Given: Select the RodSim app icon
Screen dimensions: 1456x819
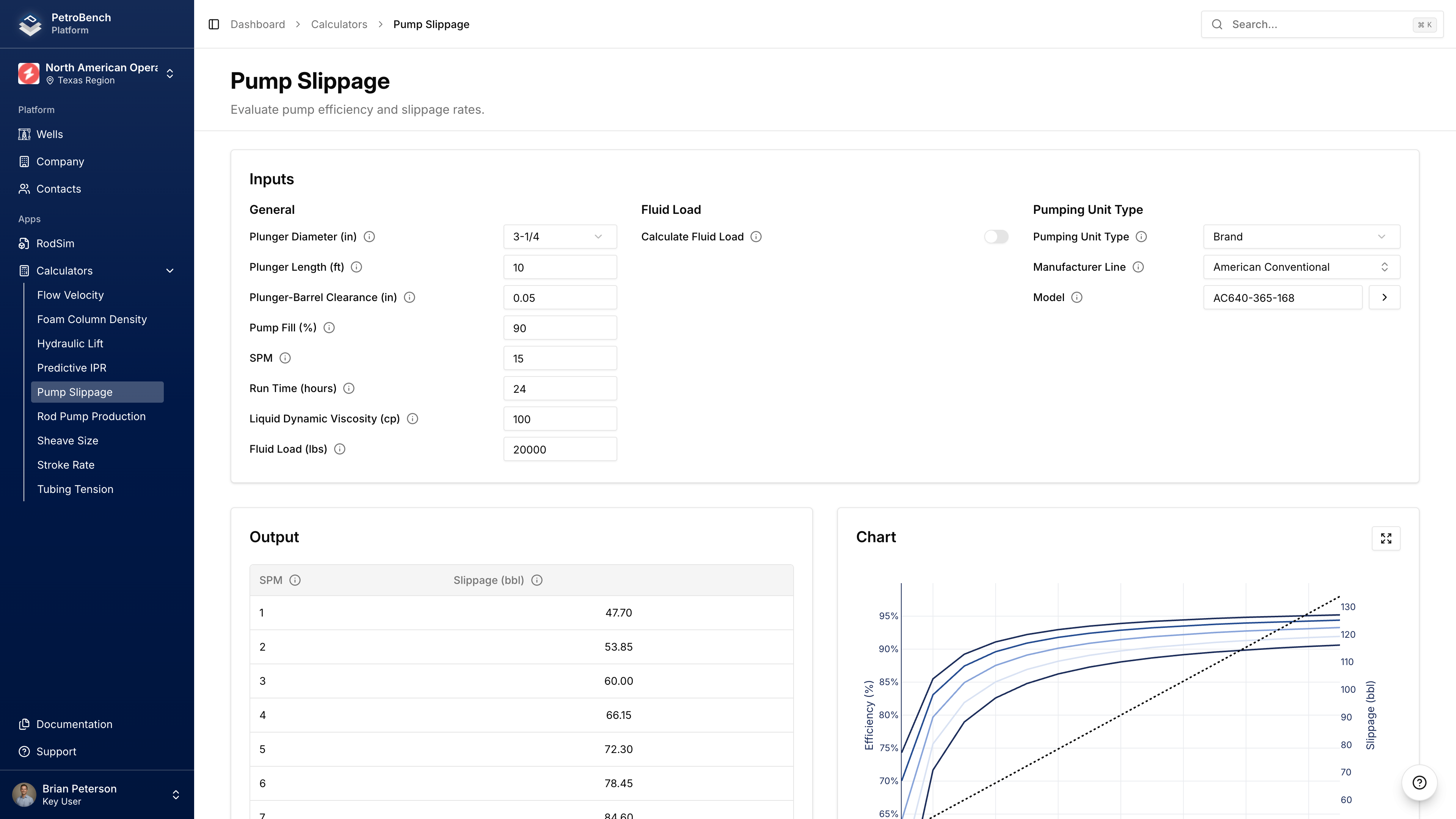Looking at the screenshot, I should 24,243.
